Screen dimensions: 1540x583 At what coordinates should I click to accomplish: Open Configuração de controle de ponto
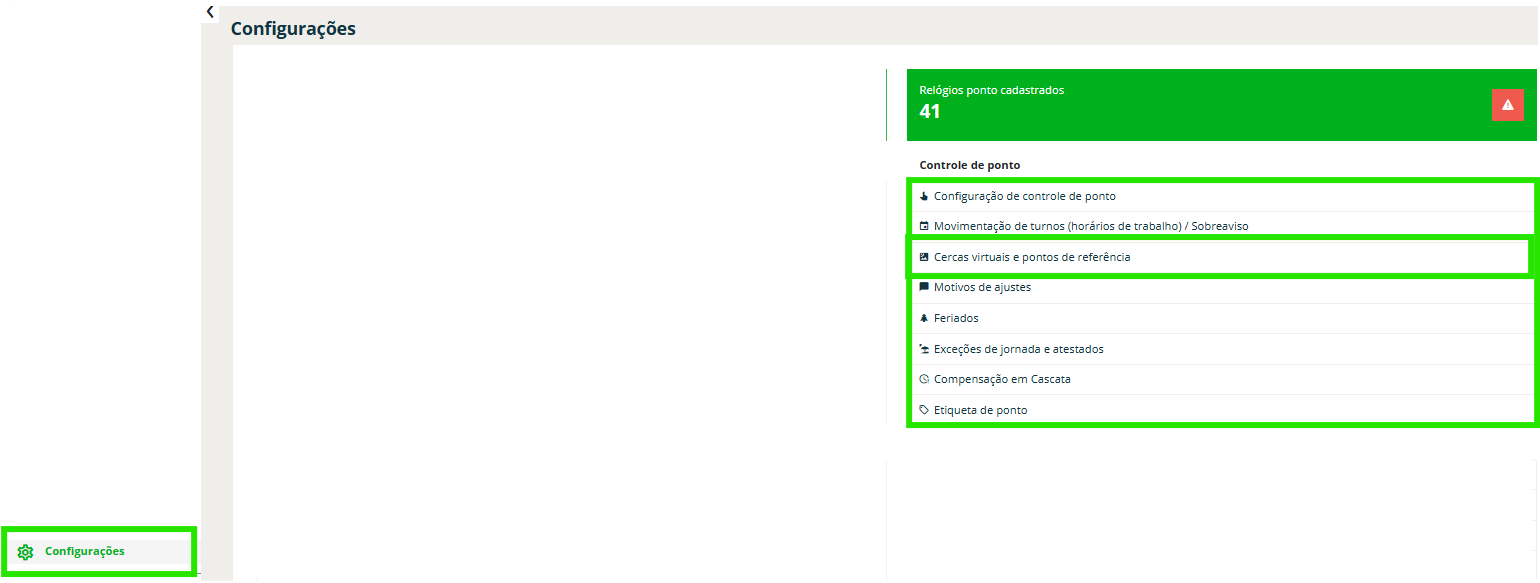click(1024, 196)
